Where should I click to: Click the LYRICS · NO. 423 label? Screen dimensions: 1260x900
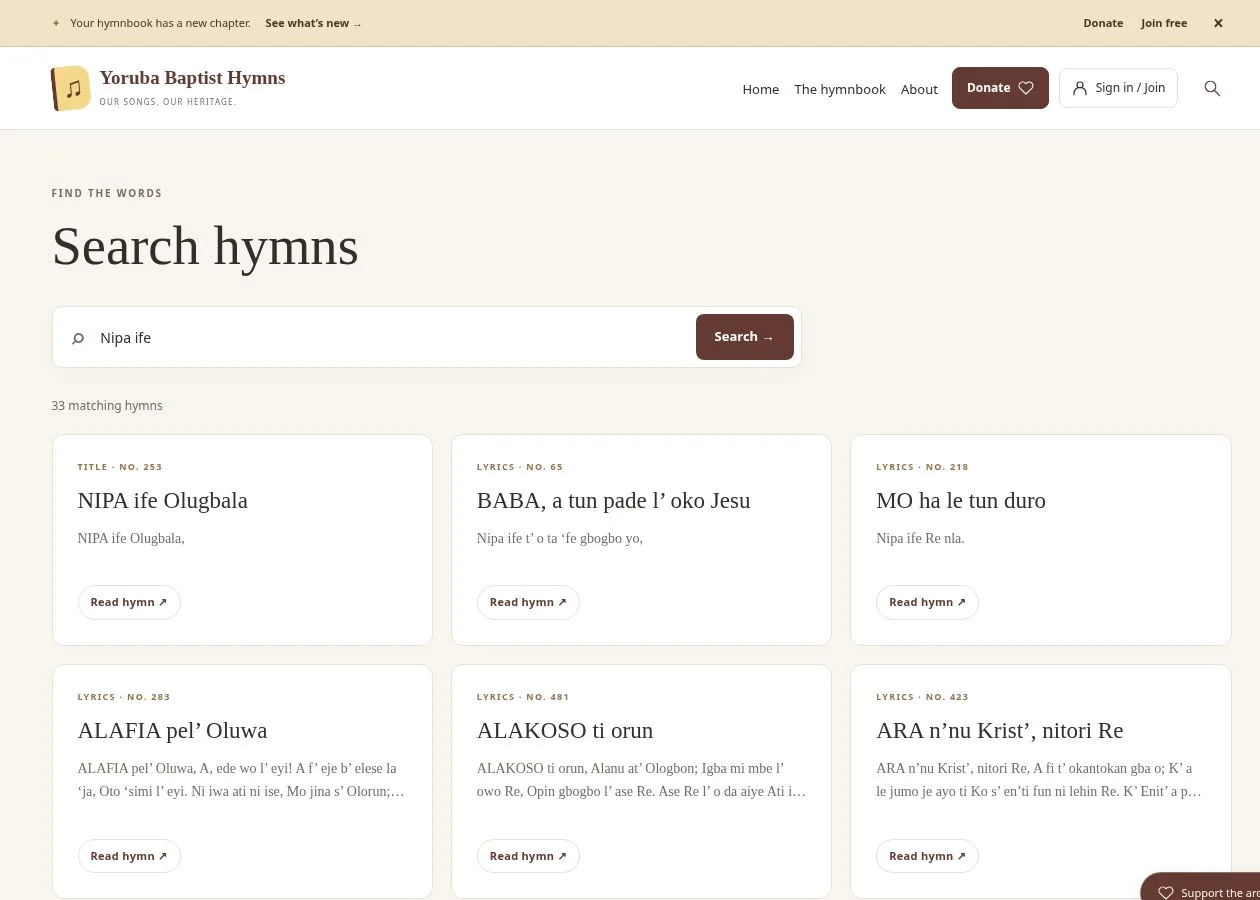[x=922, y=697]
